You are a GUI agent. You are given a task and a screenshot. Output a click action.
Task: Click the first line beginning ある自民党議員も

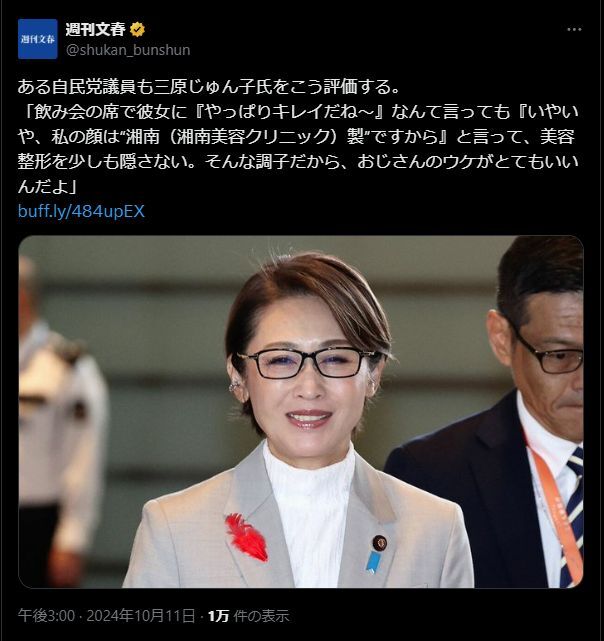(208, 87)
